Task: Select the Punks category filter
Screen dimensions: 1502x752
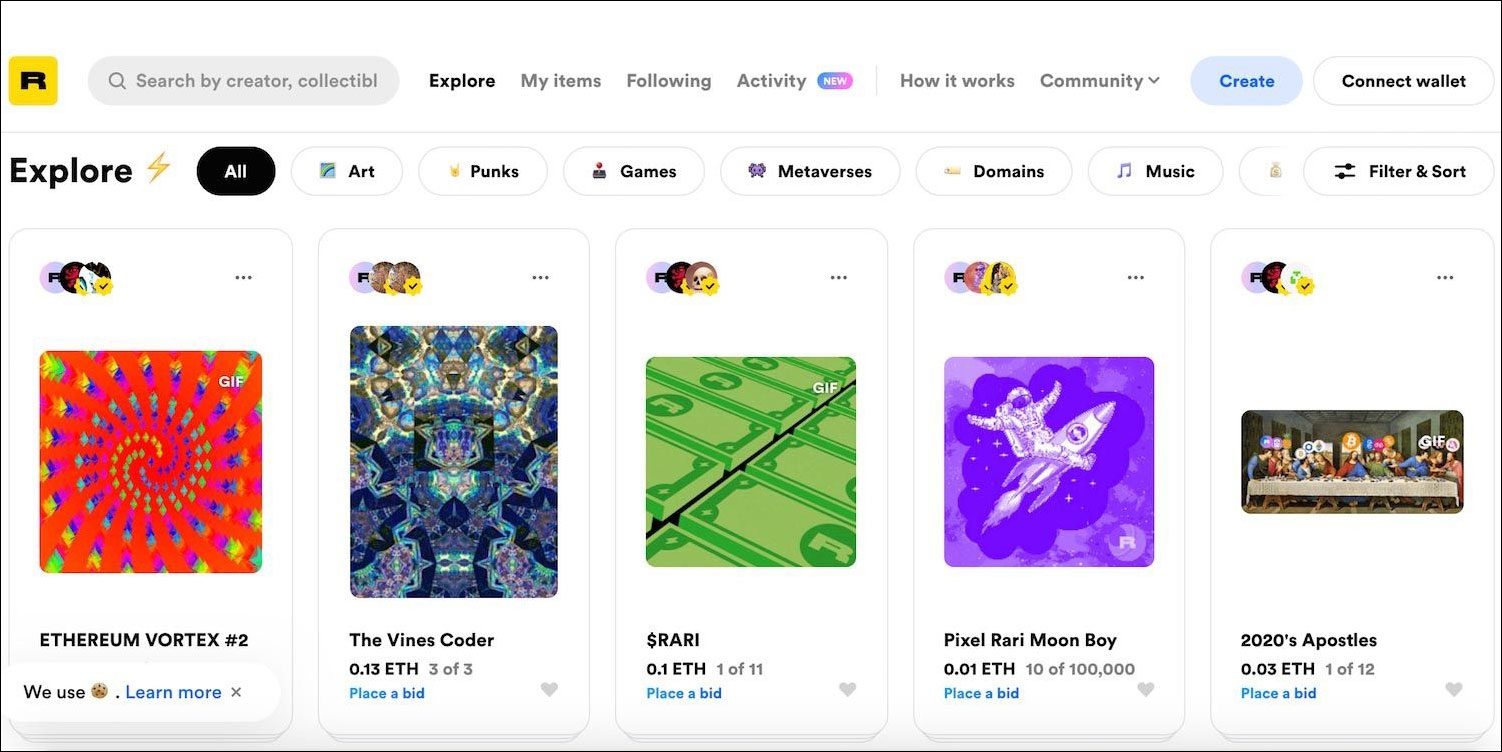Action: click(x=482, y=171)
